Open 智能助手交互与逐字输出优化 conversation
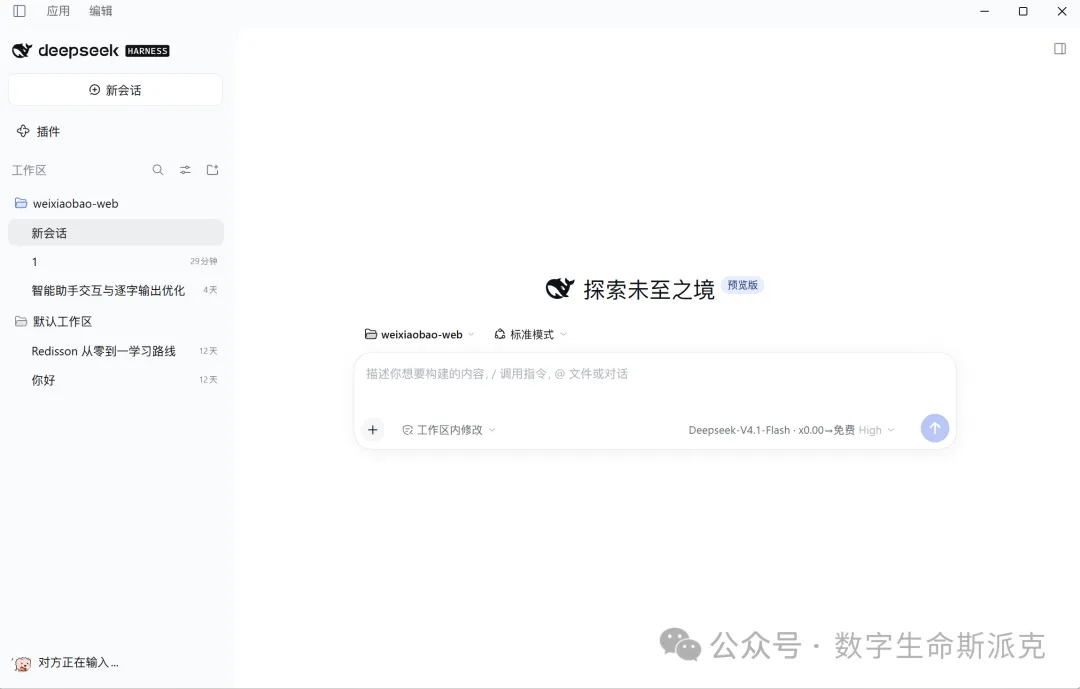The height and width of the screenshot is (689, 1080). point(116,290)
